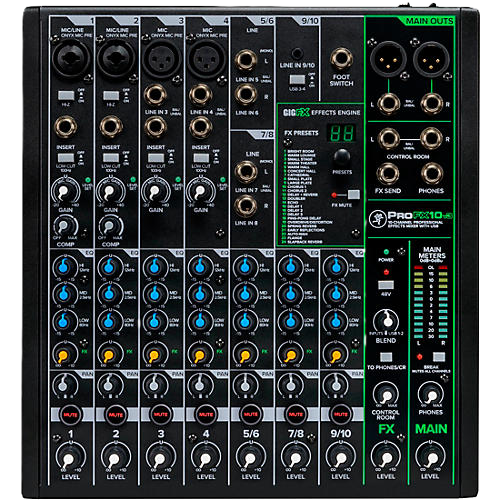Turn the COMP knob on channel 1
Screen dimensions: 500x500
[64, 227]
